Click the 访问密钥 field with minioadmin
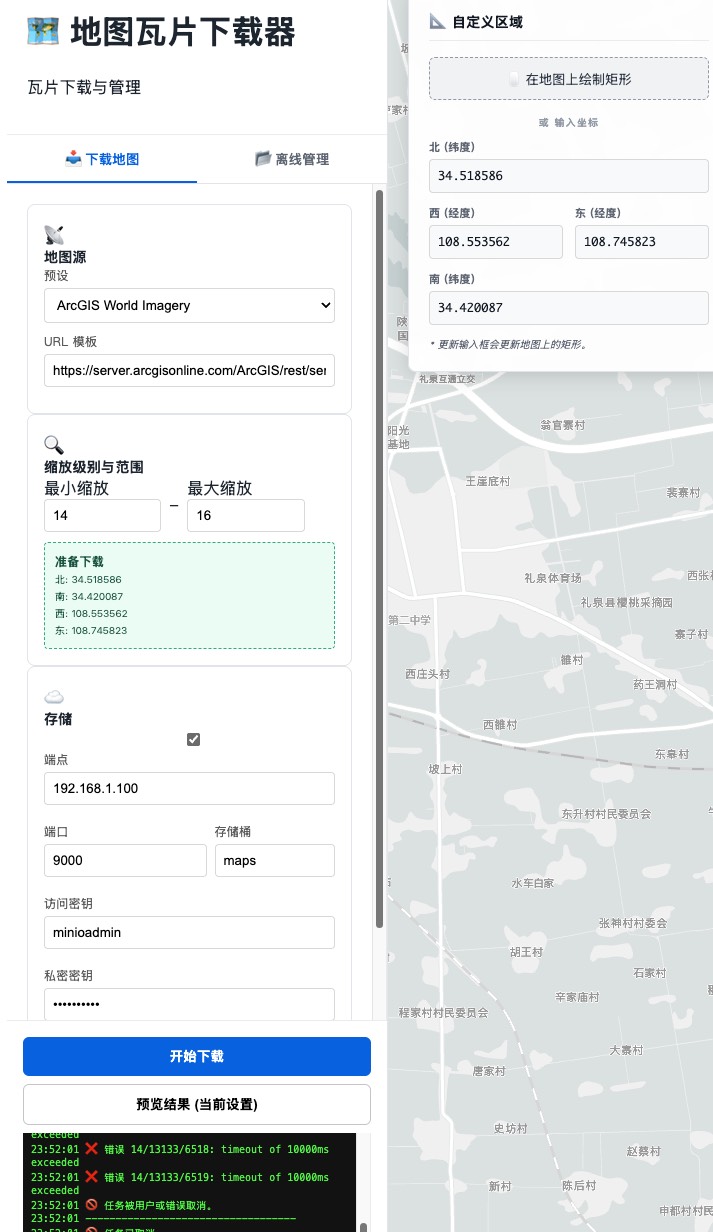Screen dimensions: 713x1232 (189, 932)
